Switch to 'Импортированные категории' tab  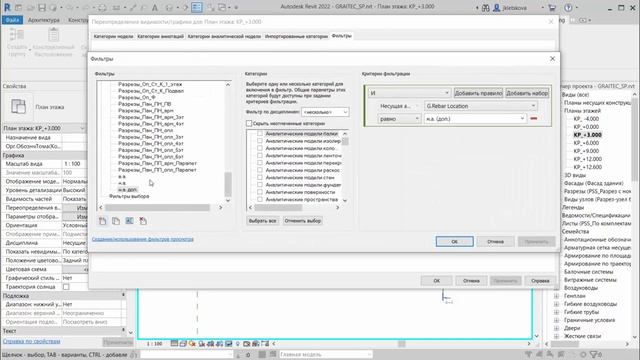296,36
